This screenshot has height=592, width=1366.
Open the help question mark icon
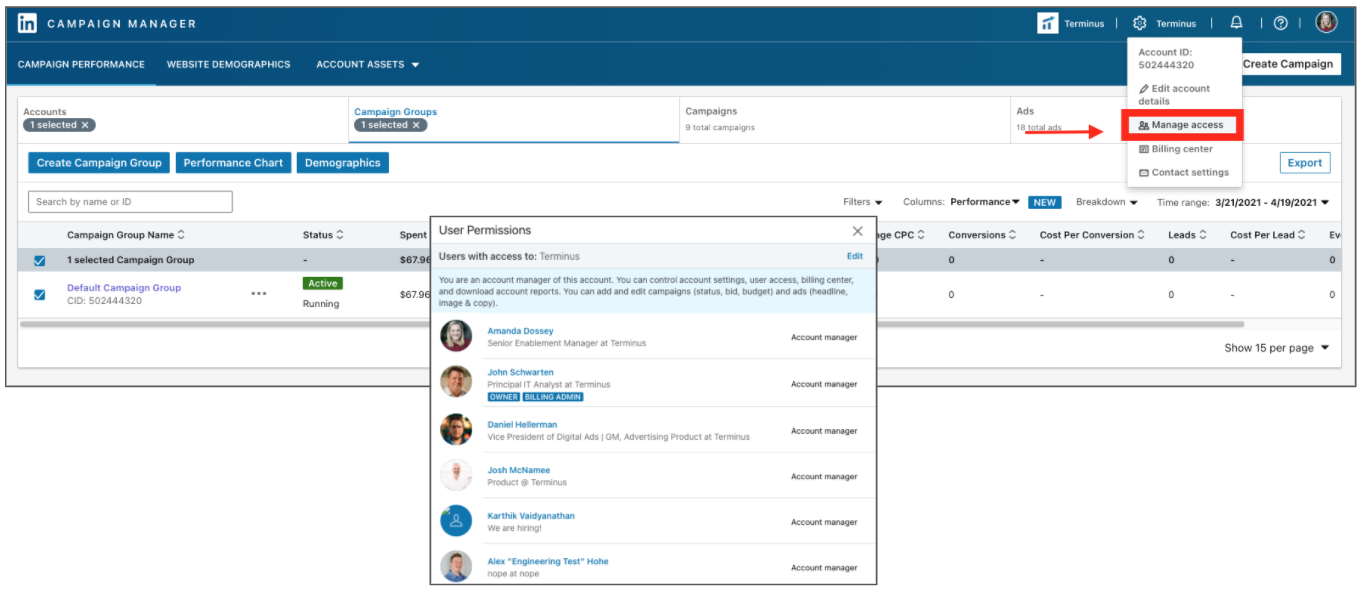[1281, 23]
